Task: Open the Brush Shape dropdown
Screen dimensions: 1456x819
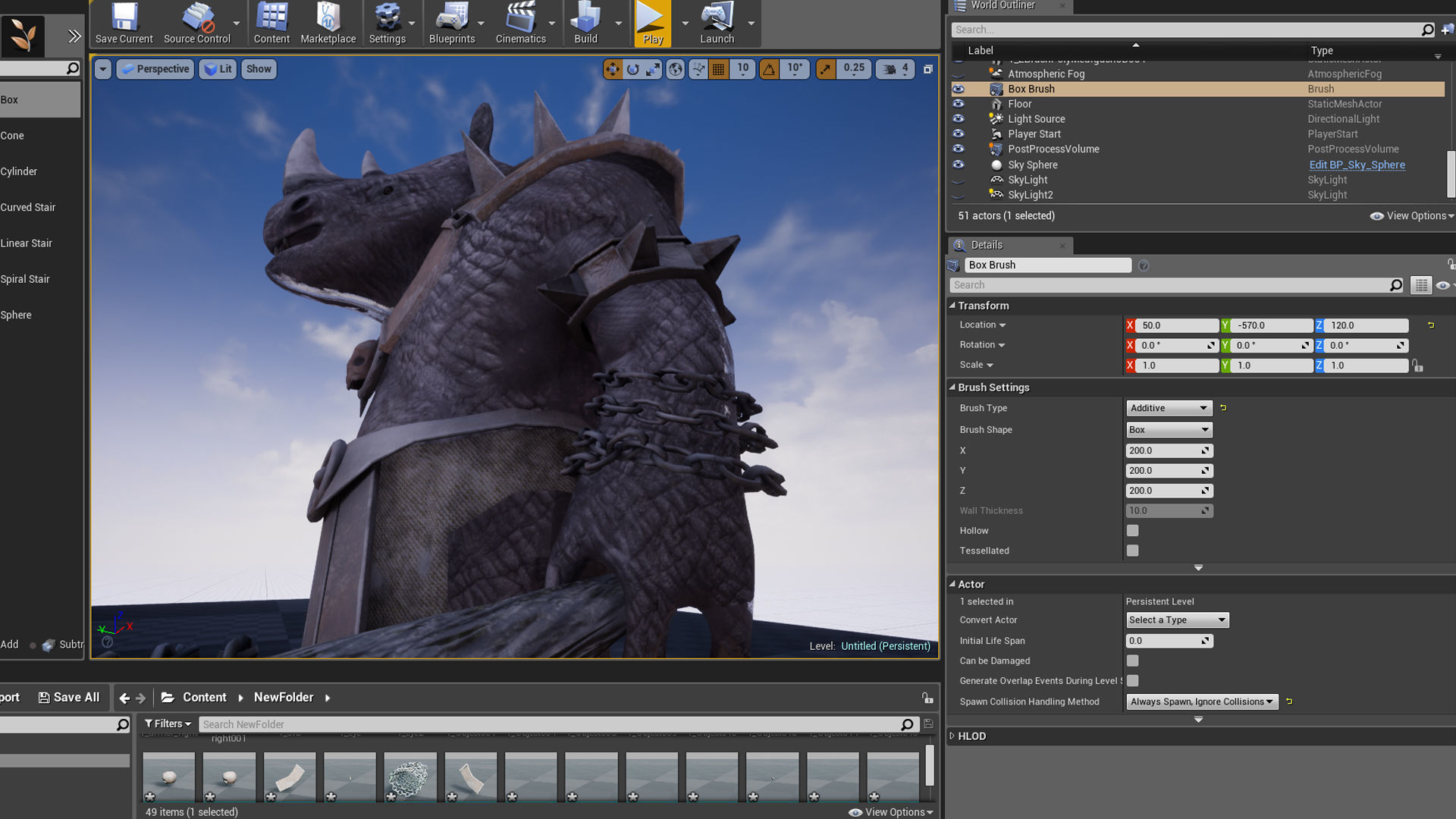Action: pyautogui.click(x=1169, y=430)
